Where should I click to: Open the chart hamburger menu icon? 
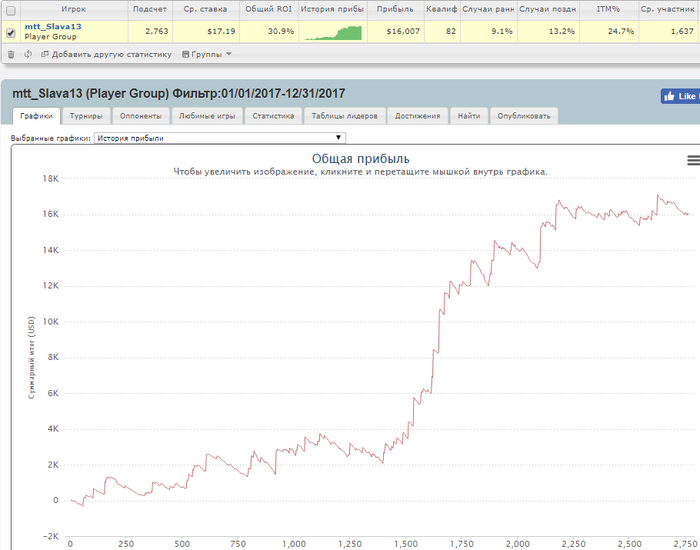pos(694,160)
